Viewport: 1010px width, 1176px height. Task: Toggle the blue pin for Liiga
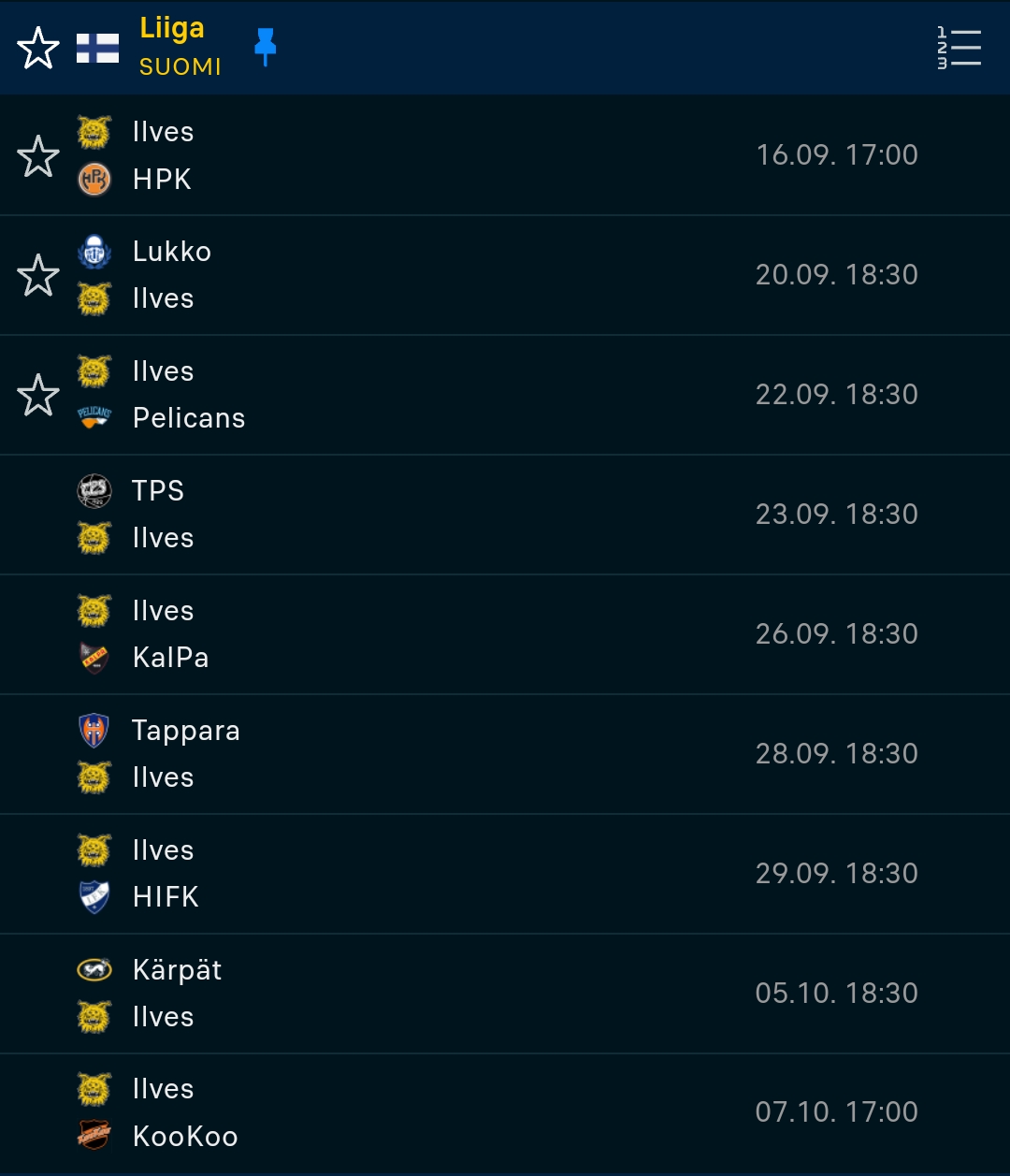pyautogui.click(x=266, y=46)
